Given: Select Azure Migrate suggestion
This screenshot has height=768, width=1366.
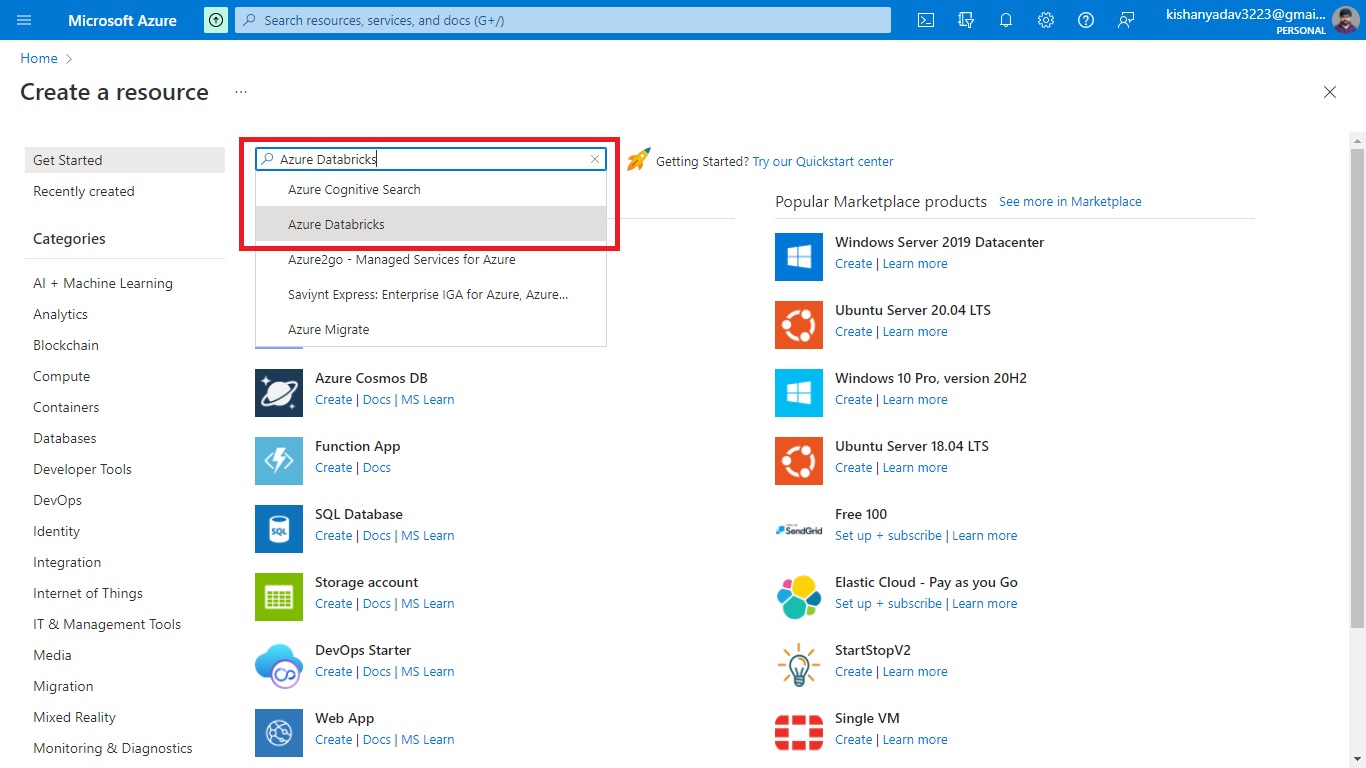Looking at the screenshot, I should tap(431, 329).
